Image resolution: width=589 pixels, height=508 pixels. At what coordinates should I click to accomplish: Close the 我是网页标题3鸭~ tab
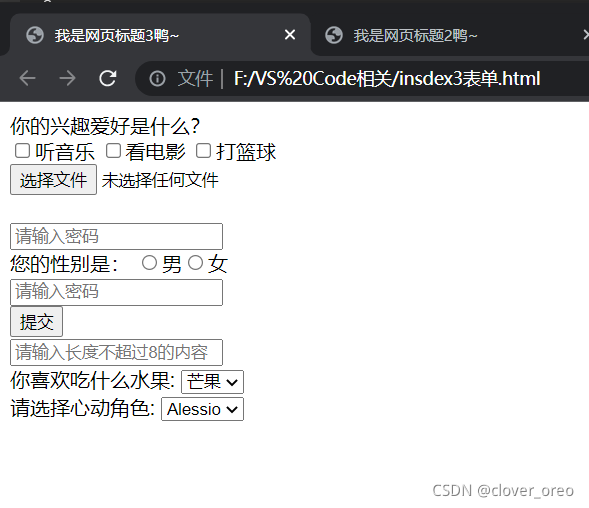[x=290, y=35]
